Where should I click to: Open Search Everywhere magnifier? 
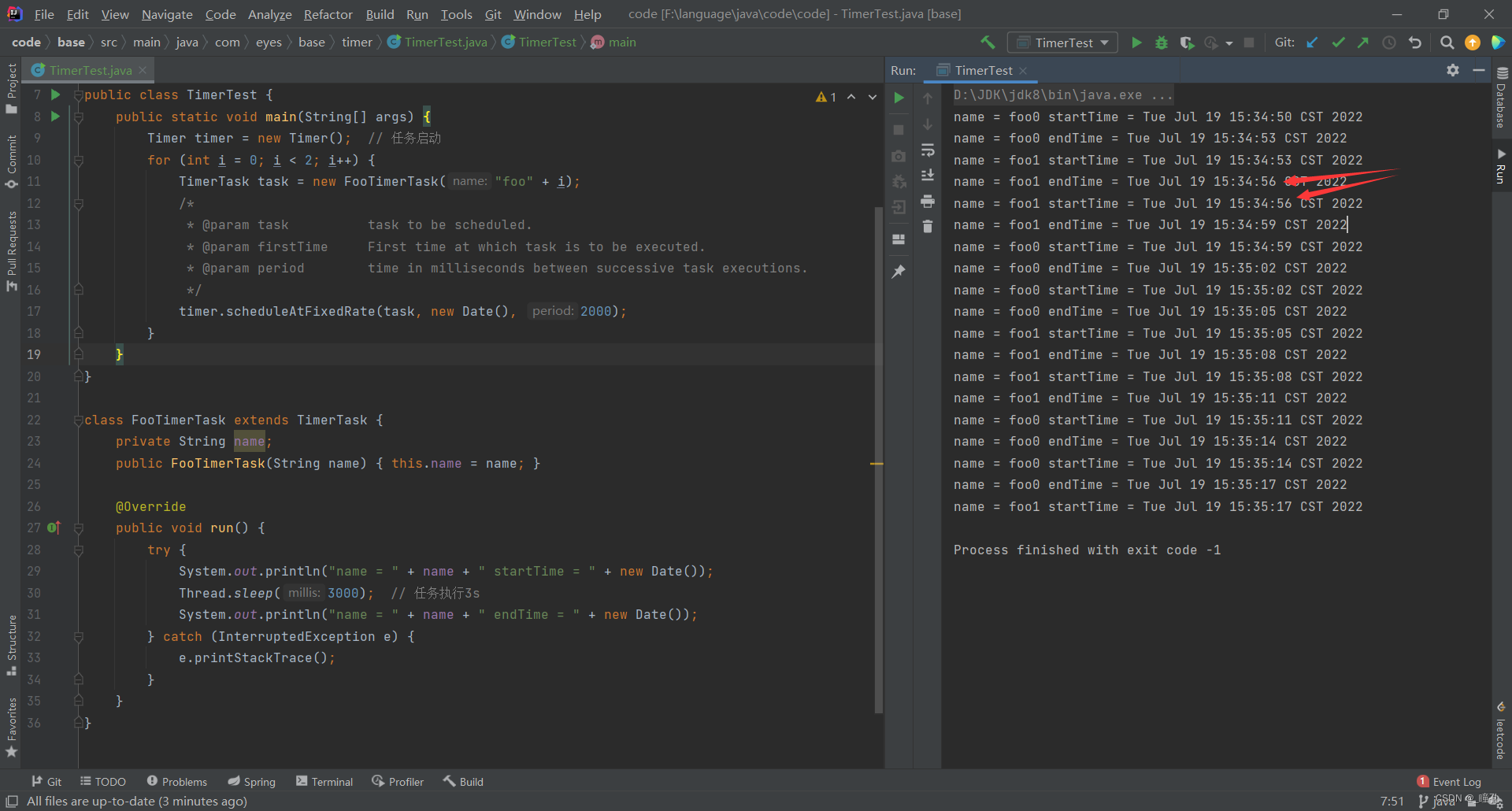click(1447, 43)
